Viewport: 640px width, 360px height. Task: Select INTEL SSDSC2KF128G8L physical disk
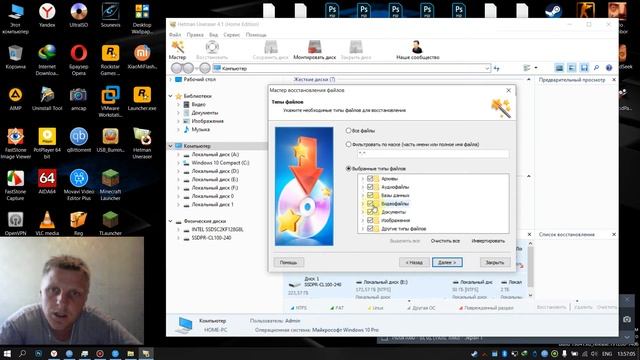click(x=217, y=229)
